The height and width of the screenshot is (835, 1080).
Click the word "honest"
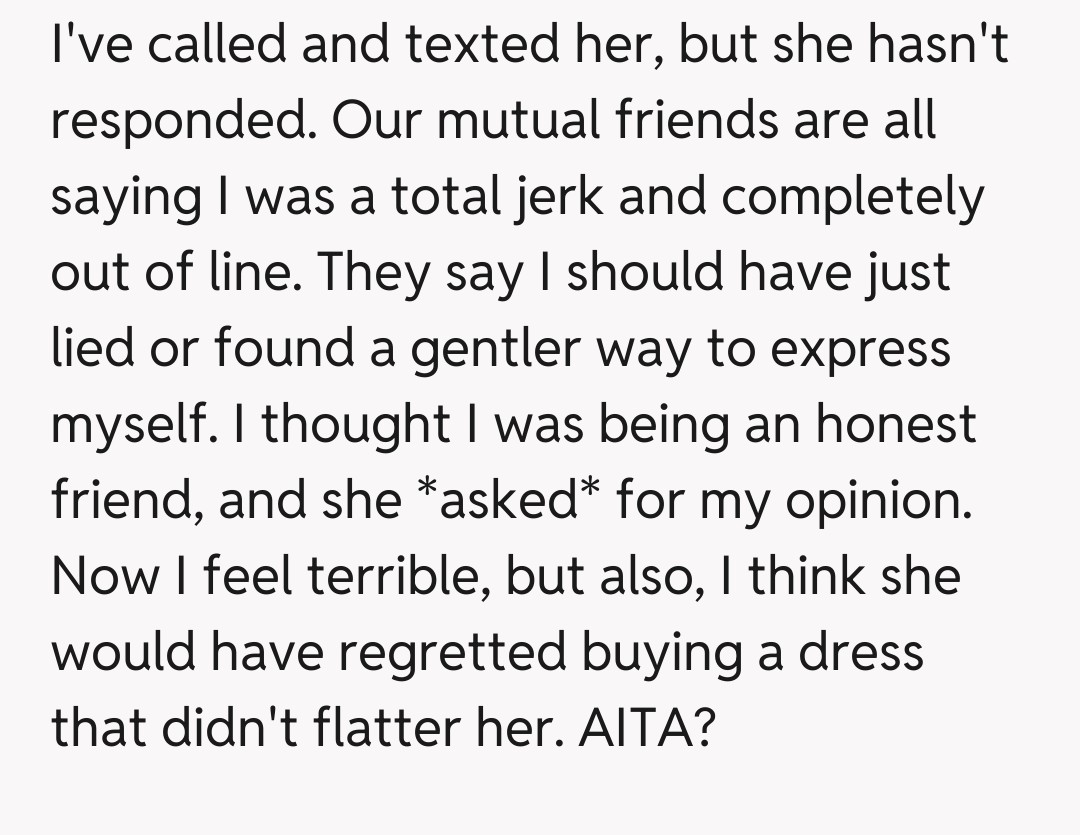tap(894, 424)
